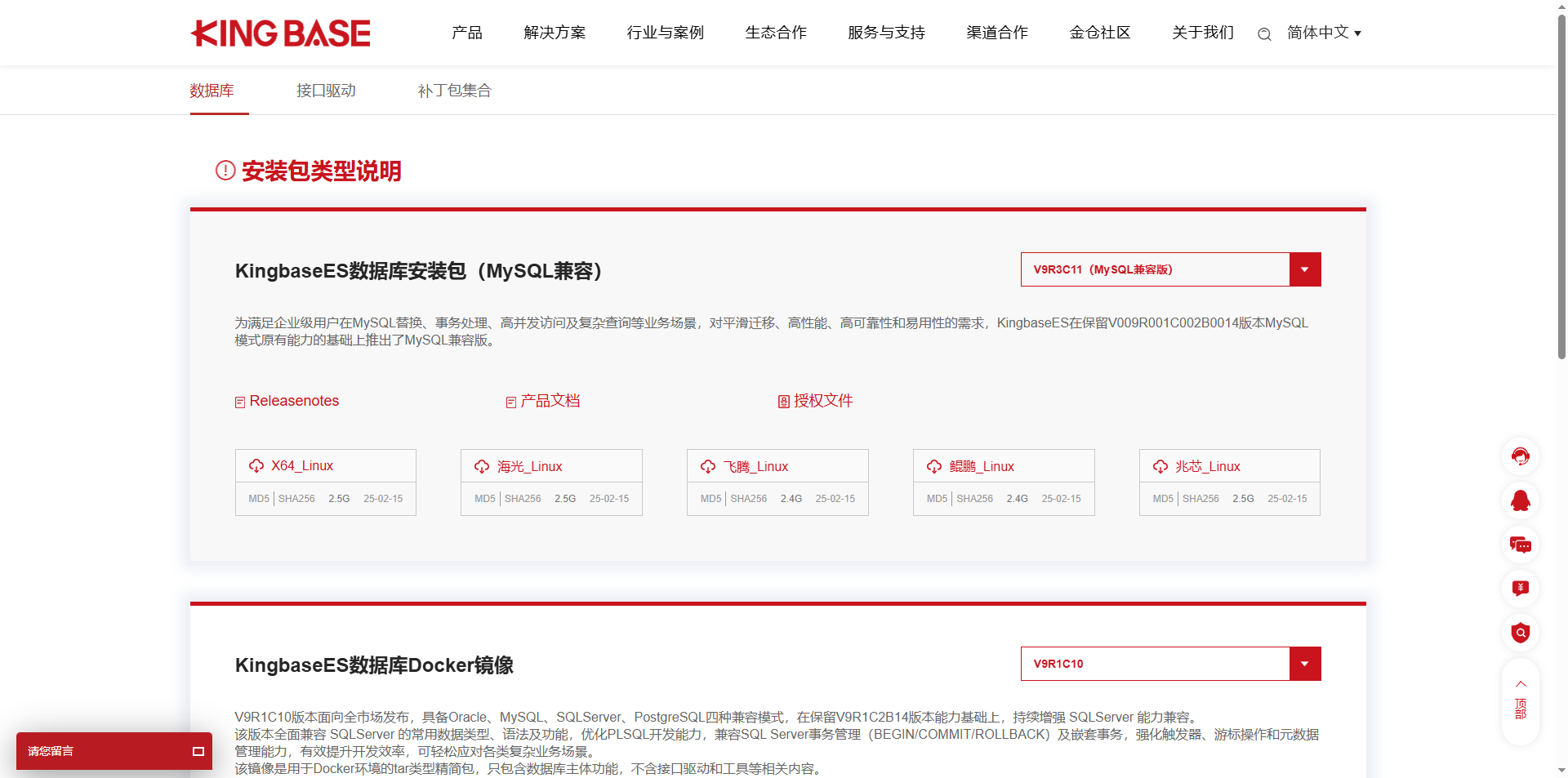Screen dimensions: 1568x778
Task: Open the 产品 menu
Action: 467,33
